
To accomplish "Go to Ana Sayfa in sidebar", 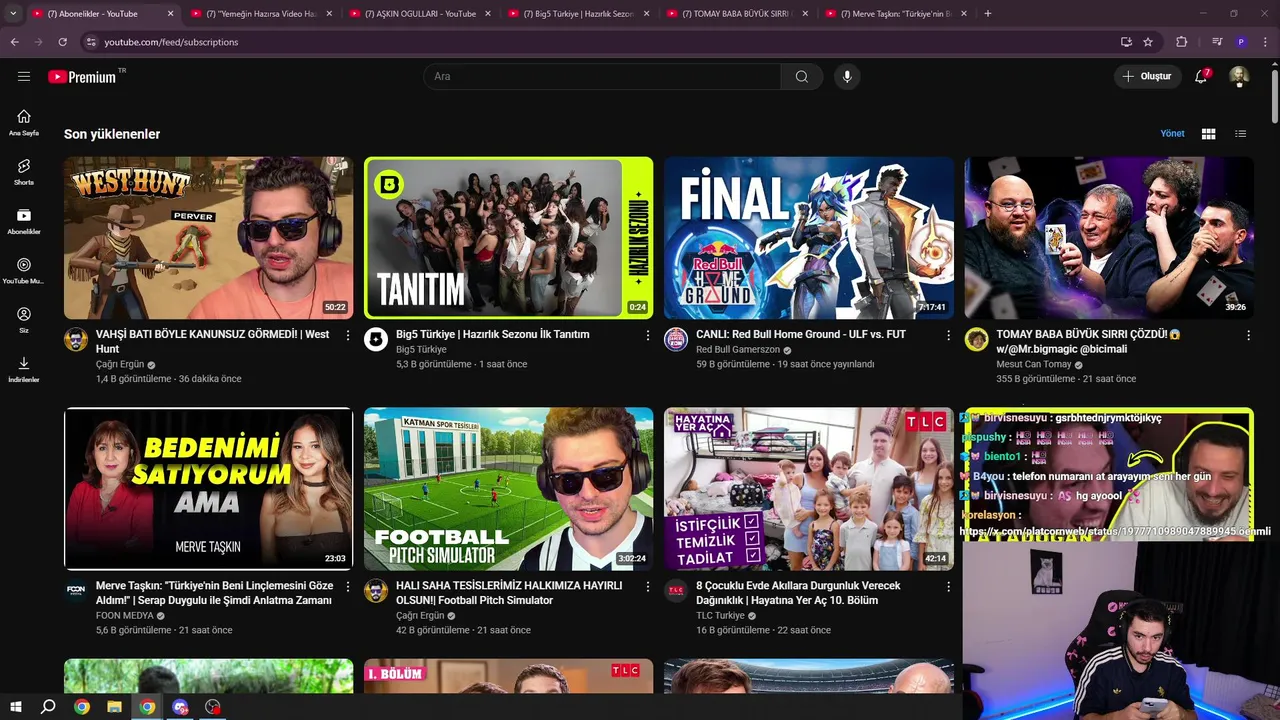I will coord(24,122).
